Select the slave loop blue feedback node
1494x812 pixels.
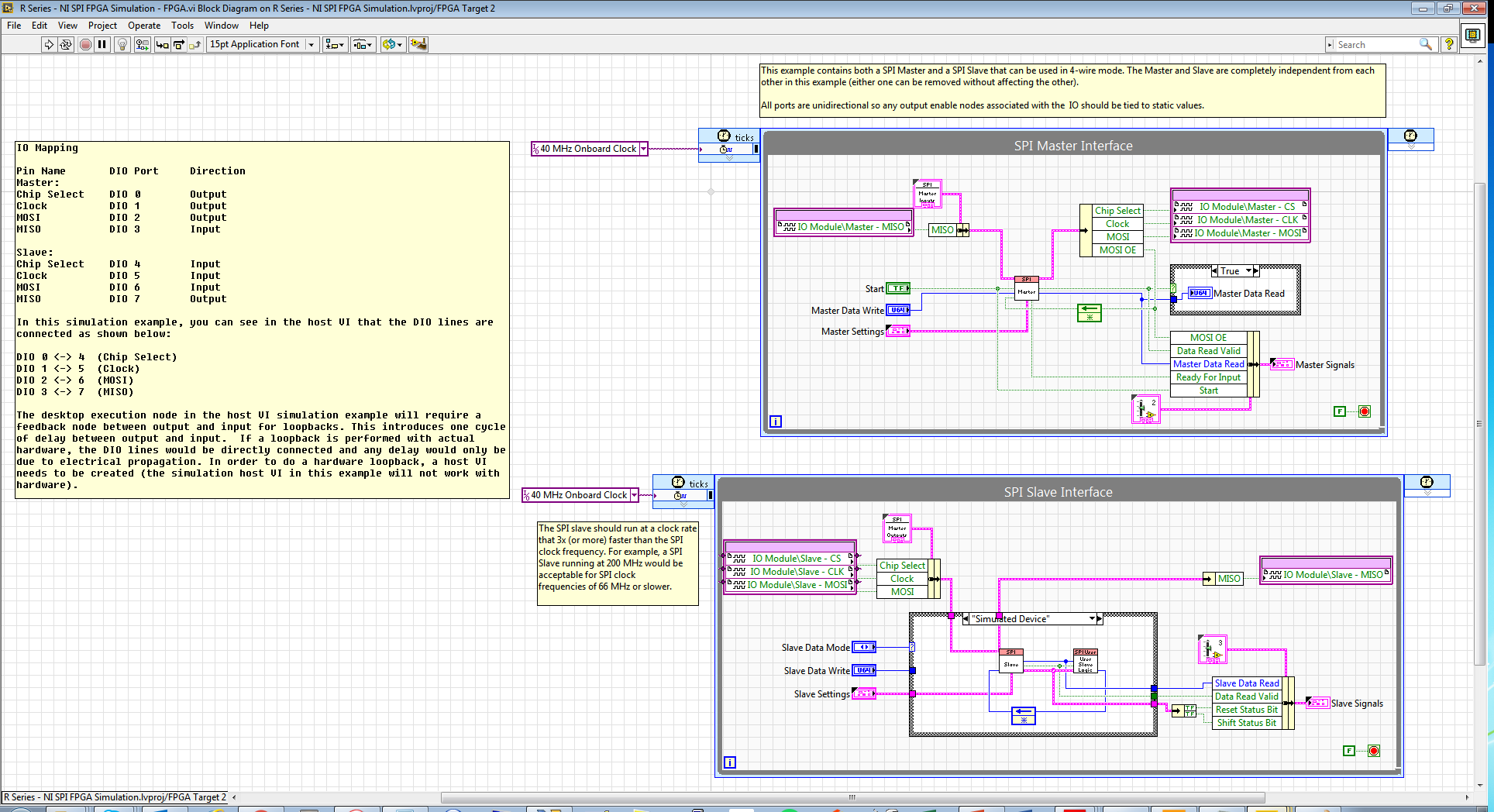(x=1024, y=716)
